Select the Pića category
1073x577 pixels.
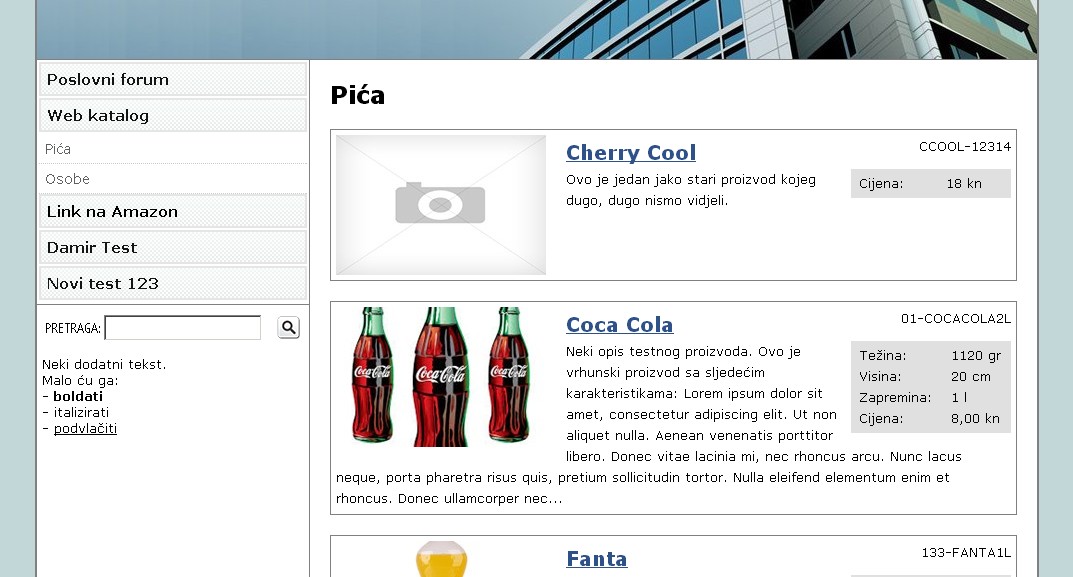57,148
